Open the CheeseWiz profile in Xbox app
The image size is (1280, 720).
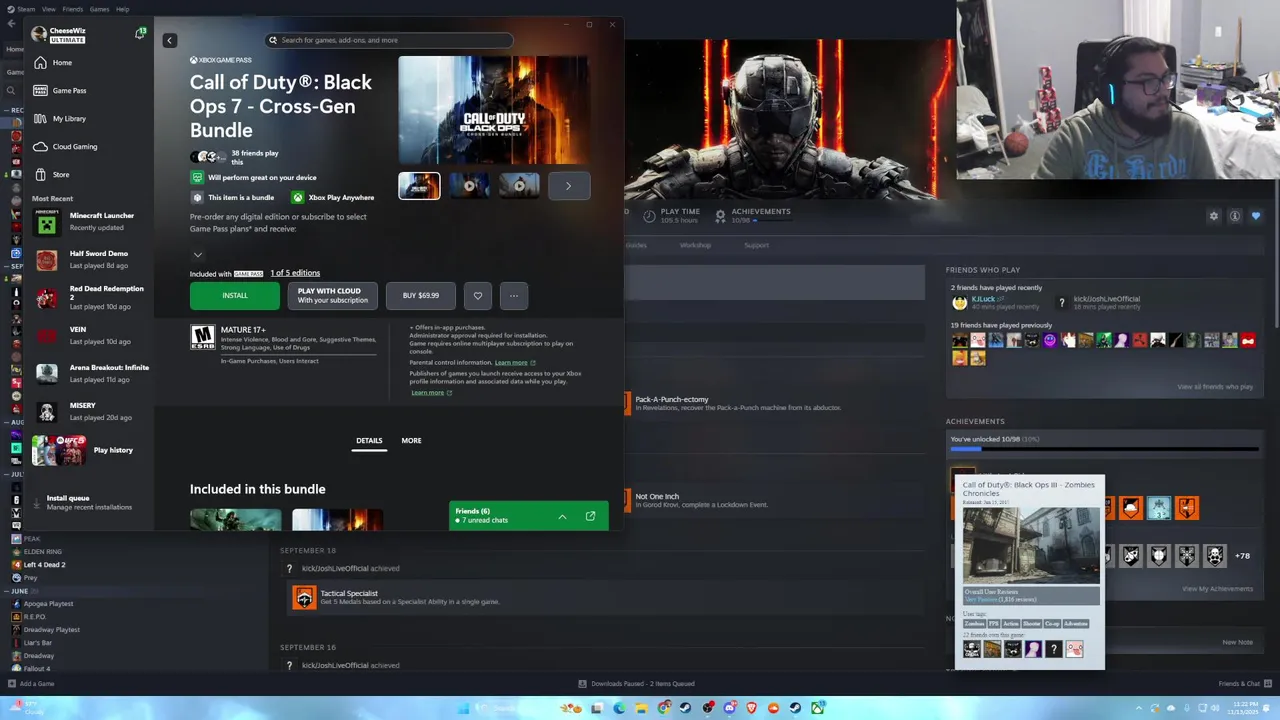[x=59, y=35]
